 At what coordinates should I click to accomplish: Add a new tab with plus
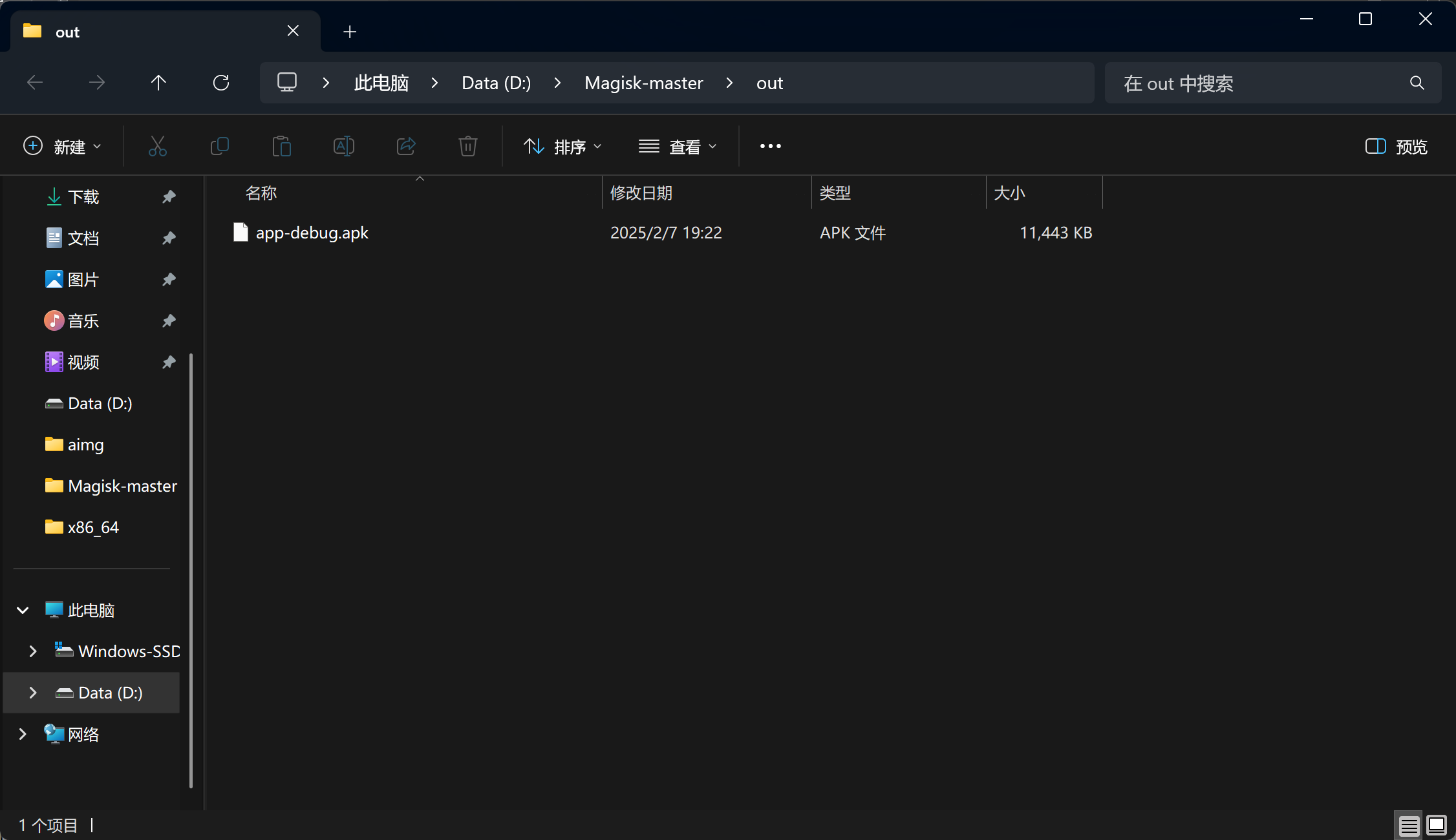tap(350, 32)
